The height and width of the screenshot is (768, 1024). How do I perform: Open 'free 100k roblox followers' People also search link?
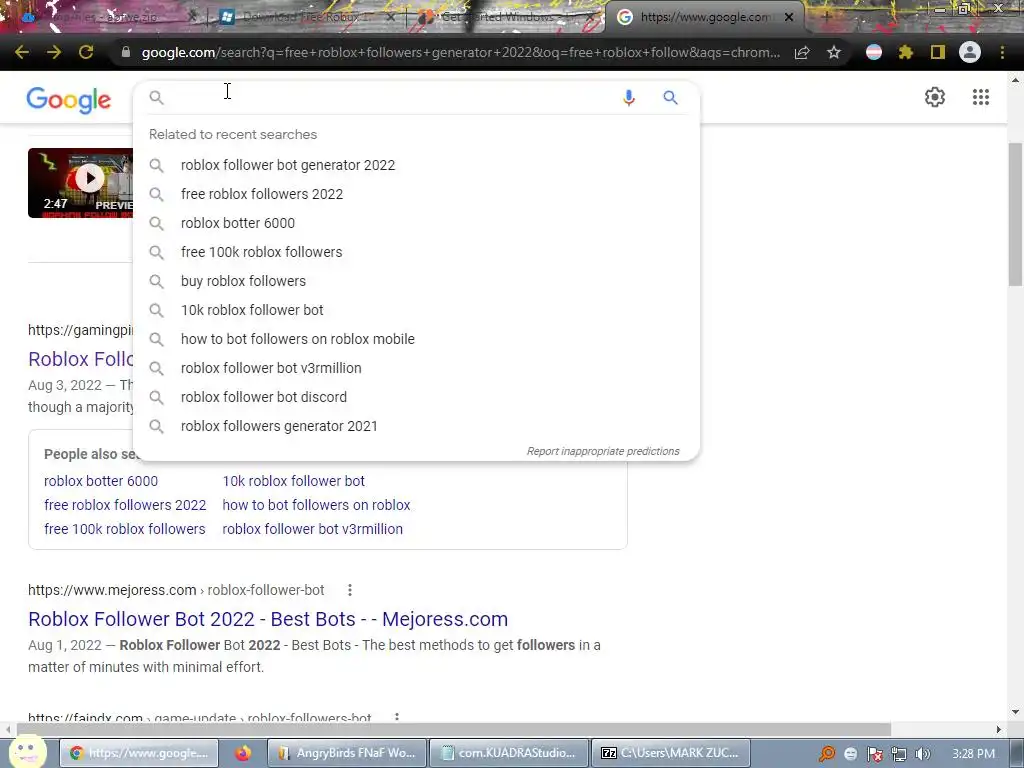click(124, 529)
